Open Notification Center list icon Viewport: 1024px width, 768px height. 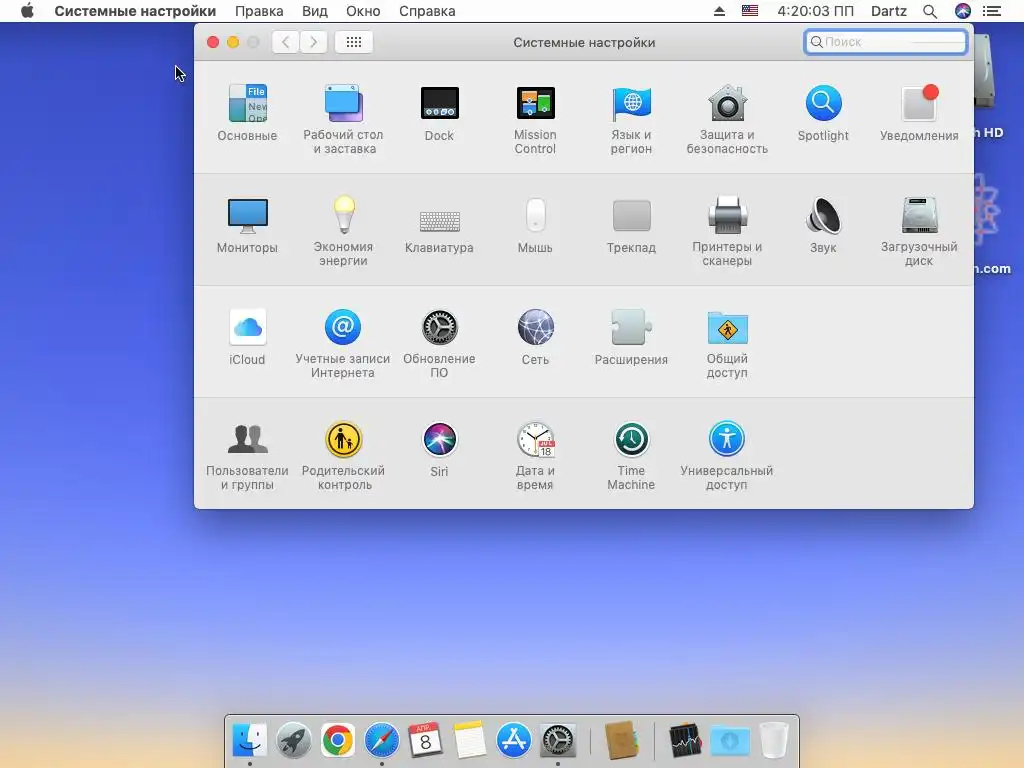(x=992, y=11)
